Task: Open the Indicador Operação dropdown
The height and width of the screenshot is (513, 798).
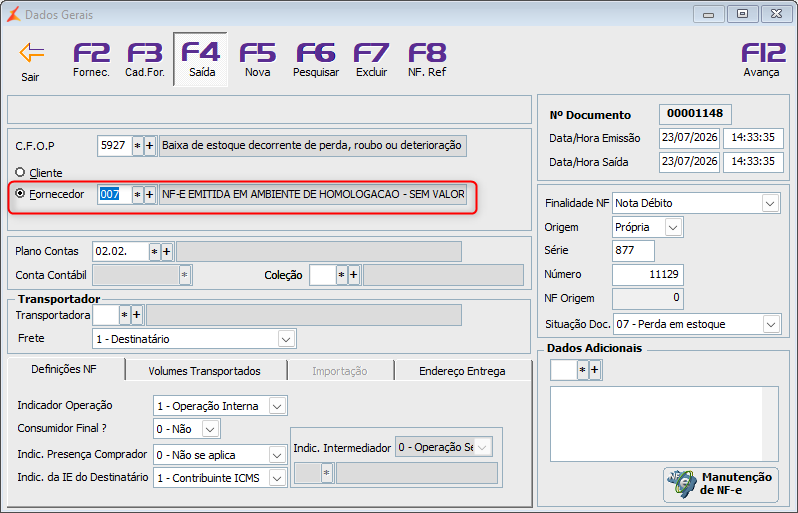Action: [x=277, y=406]
